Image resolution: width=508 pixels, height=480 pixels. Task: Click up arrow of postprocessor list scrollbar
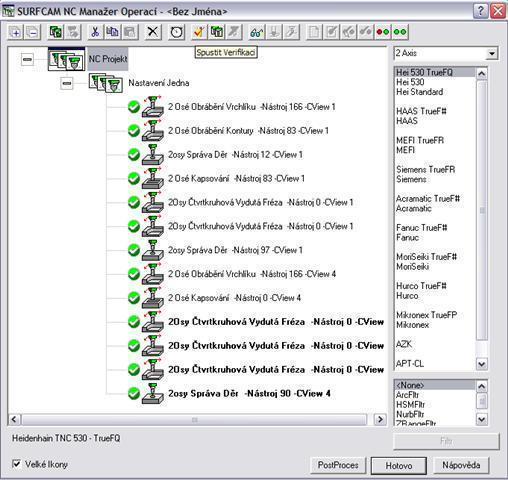click(x=481, y=73)
